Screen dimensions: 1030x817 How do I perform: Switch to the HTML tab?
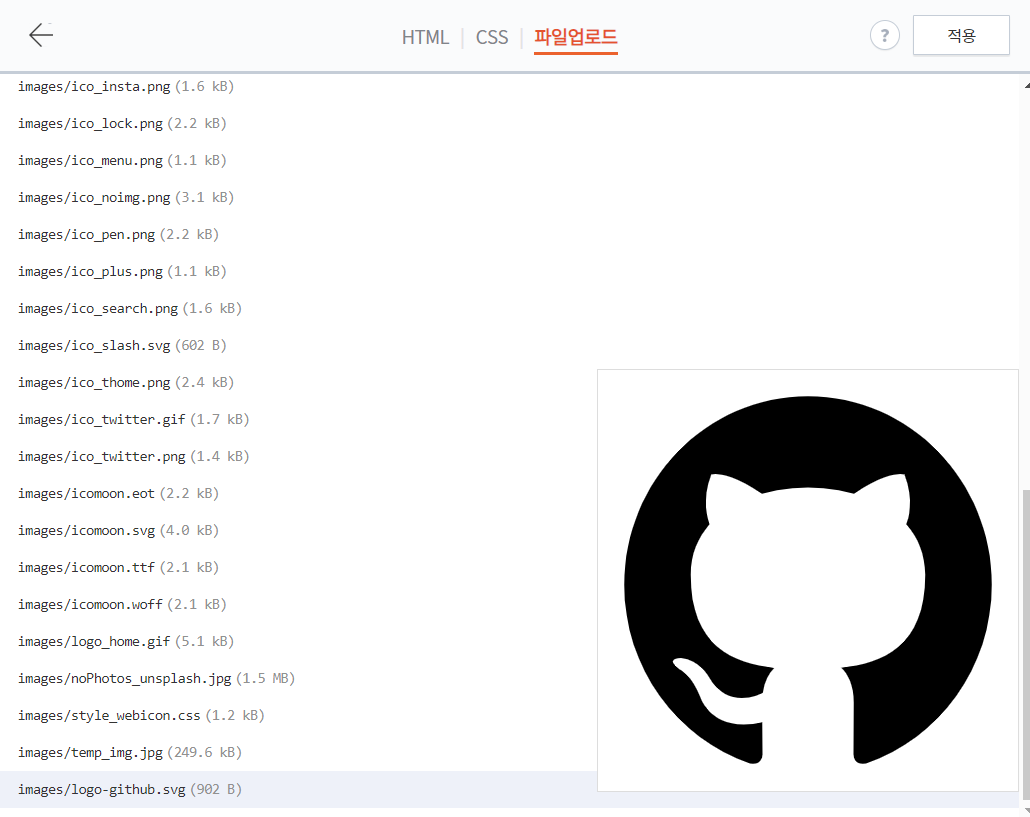425,37
